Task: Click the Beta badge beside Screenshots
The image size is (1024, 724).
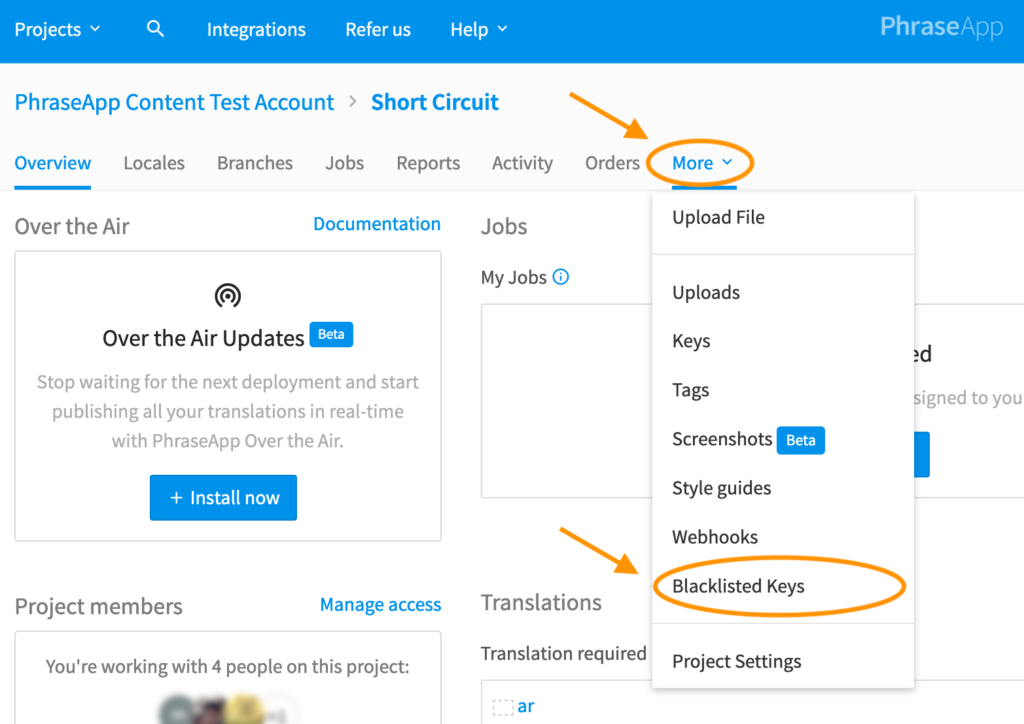Action: (801, 440)
